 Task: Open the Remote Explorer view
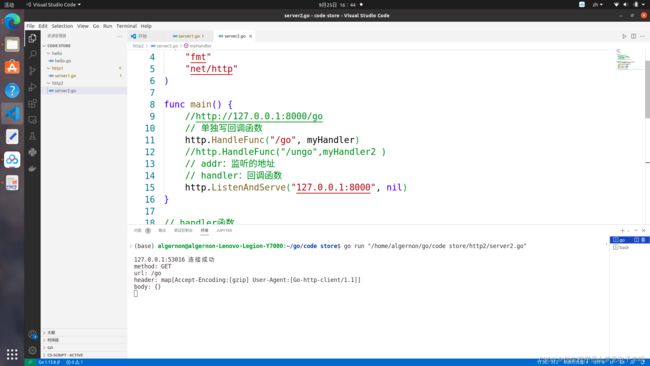point(32,120)
